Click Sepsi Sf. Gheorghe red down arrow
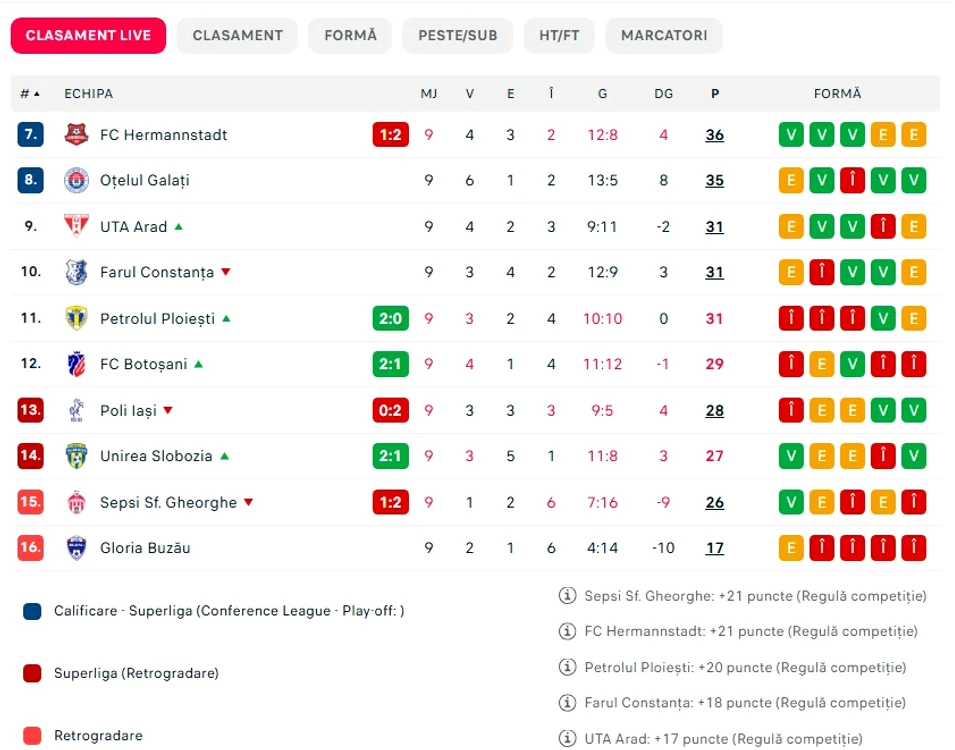The height and width of the screenshot is (750, 955). (248, 502)
